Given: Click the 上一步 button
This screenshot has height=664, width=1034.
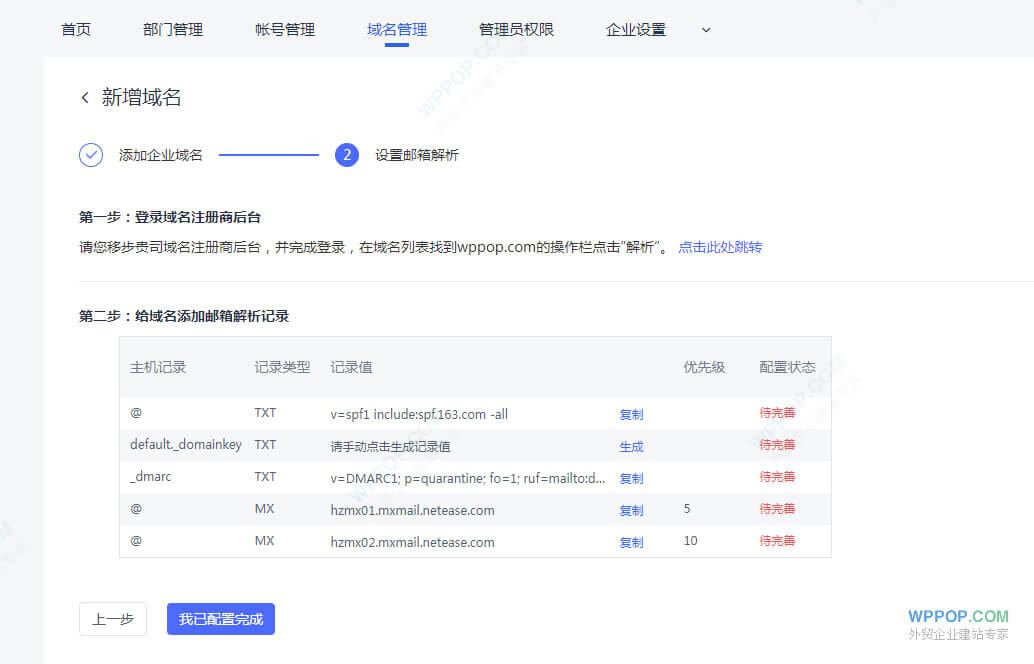Looking at the screenshot, I should (x=112, y=619).
